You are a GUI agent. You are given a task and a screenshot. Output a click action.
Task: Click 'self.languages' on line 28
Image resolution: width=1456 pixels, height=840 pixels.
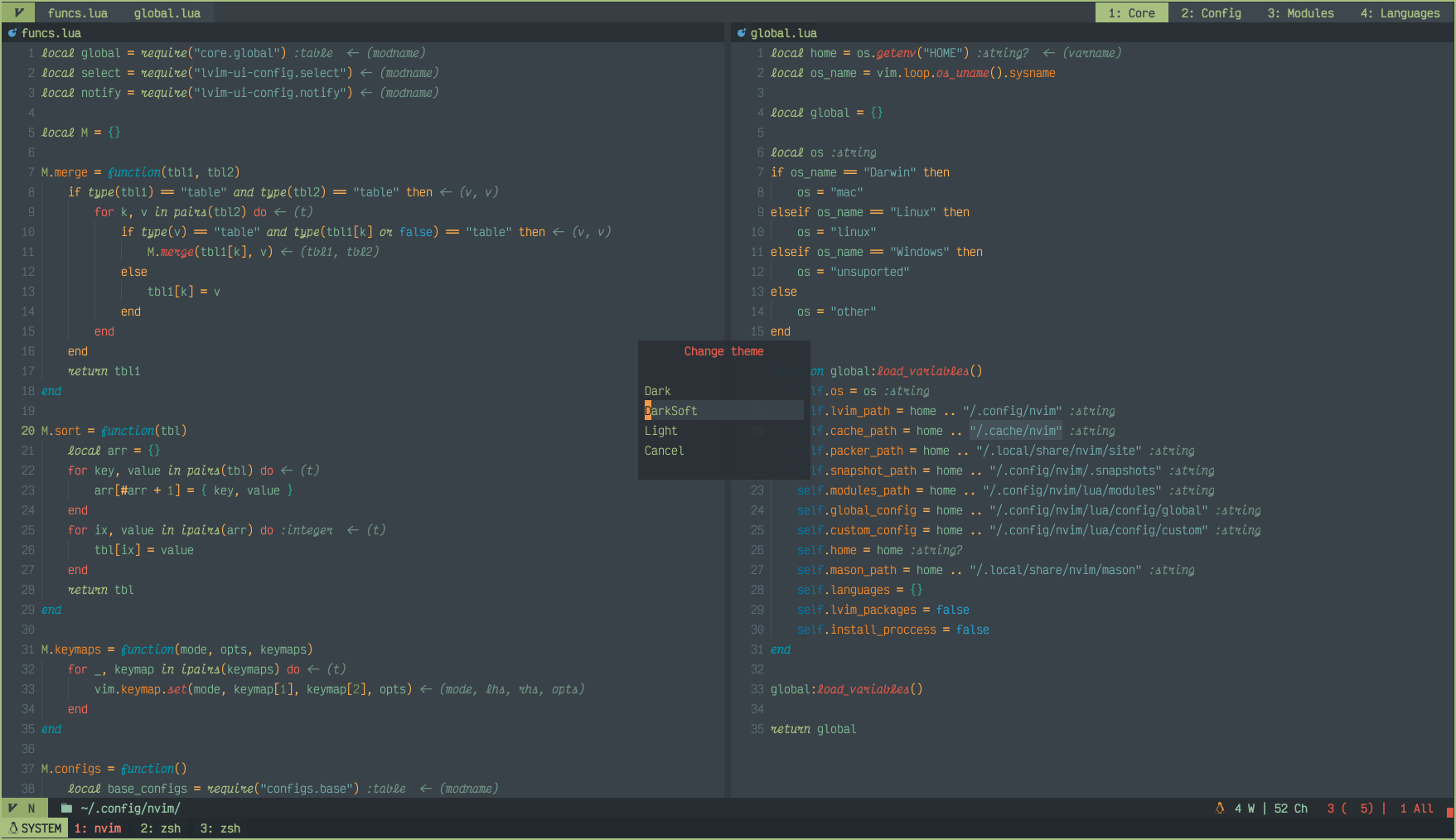tap(844, 590)
